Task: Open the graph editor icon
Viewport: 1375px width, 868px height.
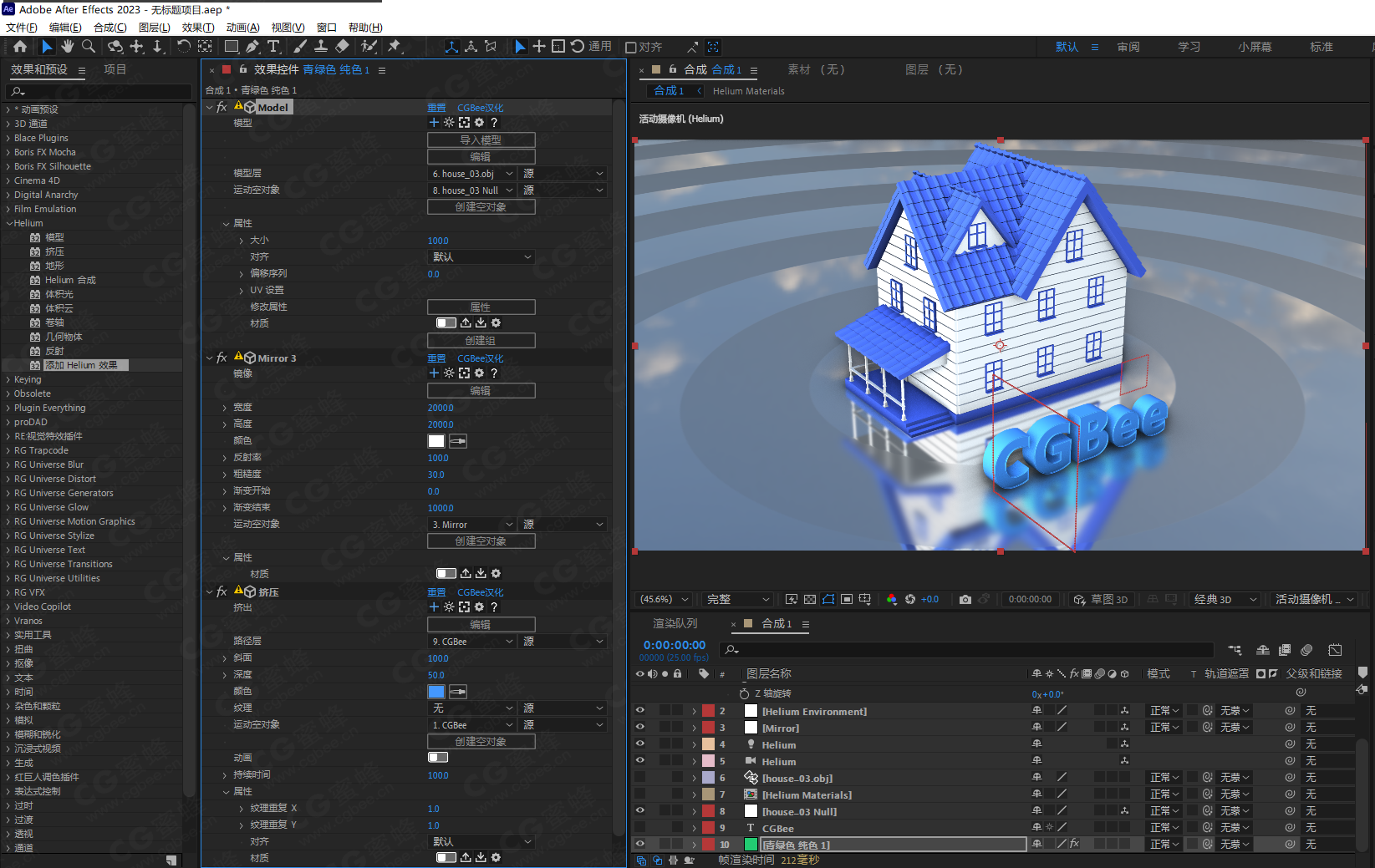Action: [1335, 650]
